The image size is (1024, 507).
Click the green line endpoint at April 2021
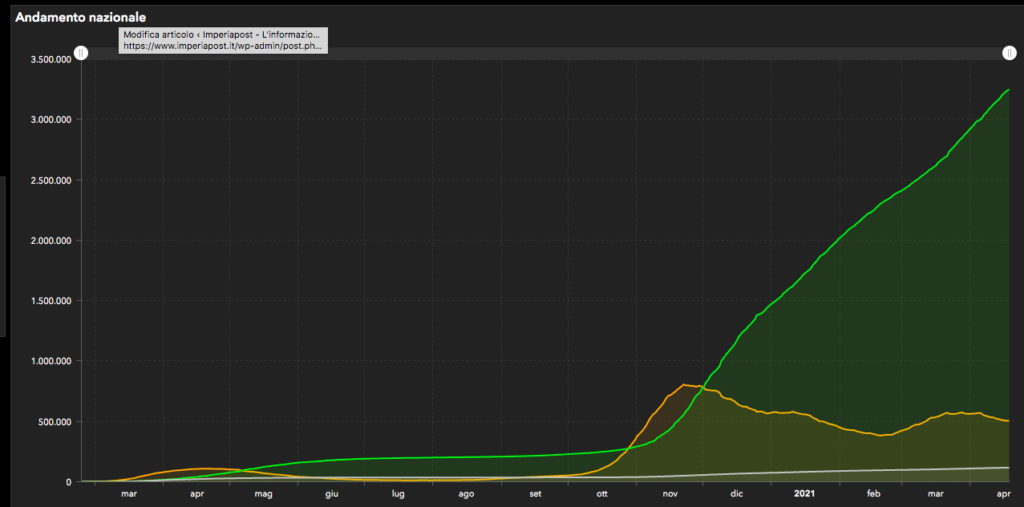1008,90
